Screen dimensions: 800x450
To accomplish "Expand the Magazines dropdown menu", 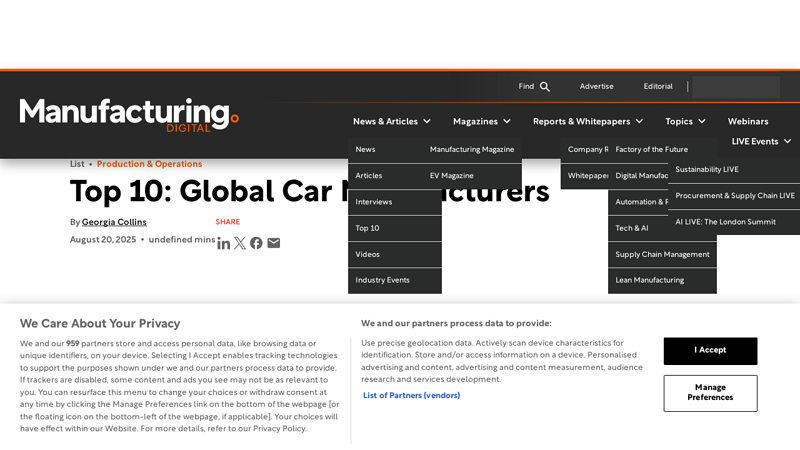I will tap(482, 121).
